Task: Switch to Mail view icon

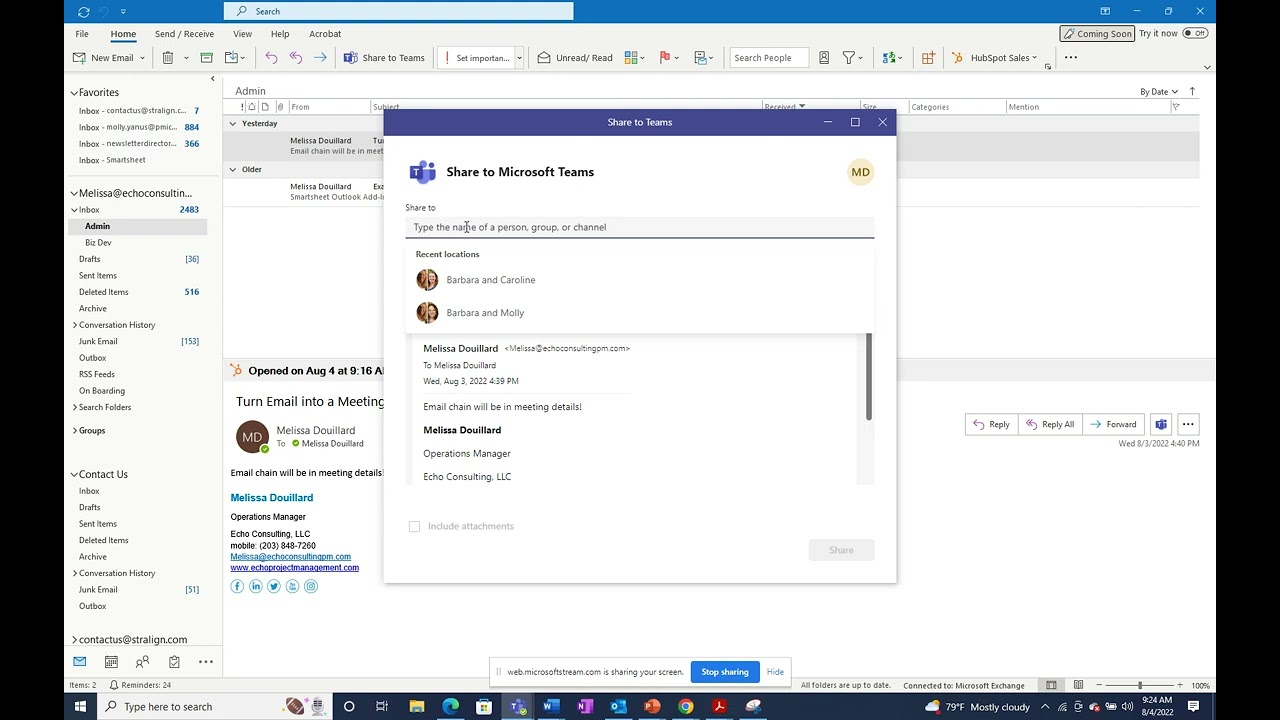Action: pos(79,662)
